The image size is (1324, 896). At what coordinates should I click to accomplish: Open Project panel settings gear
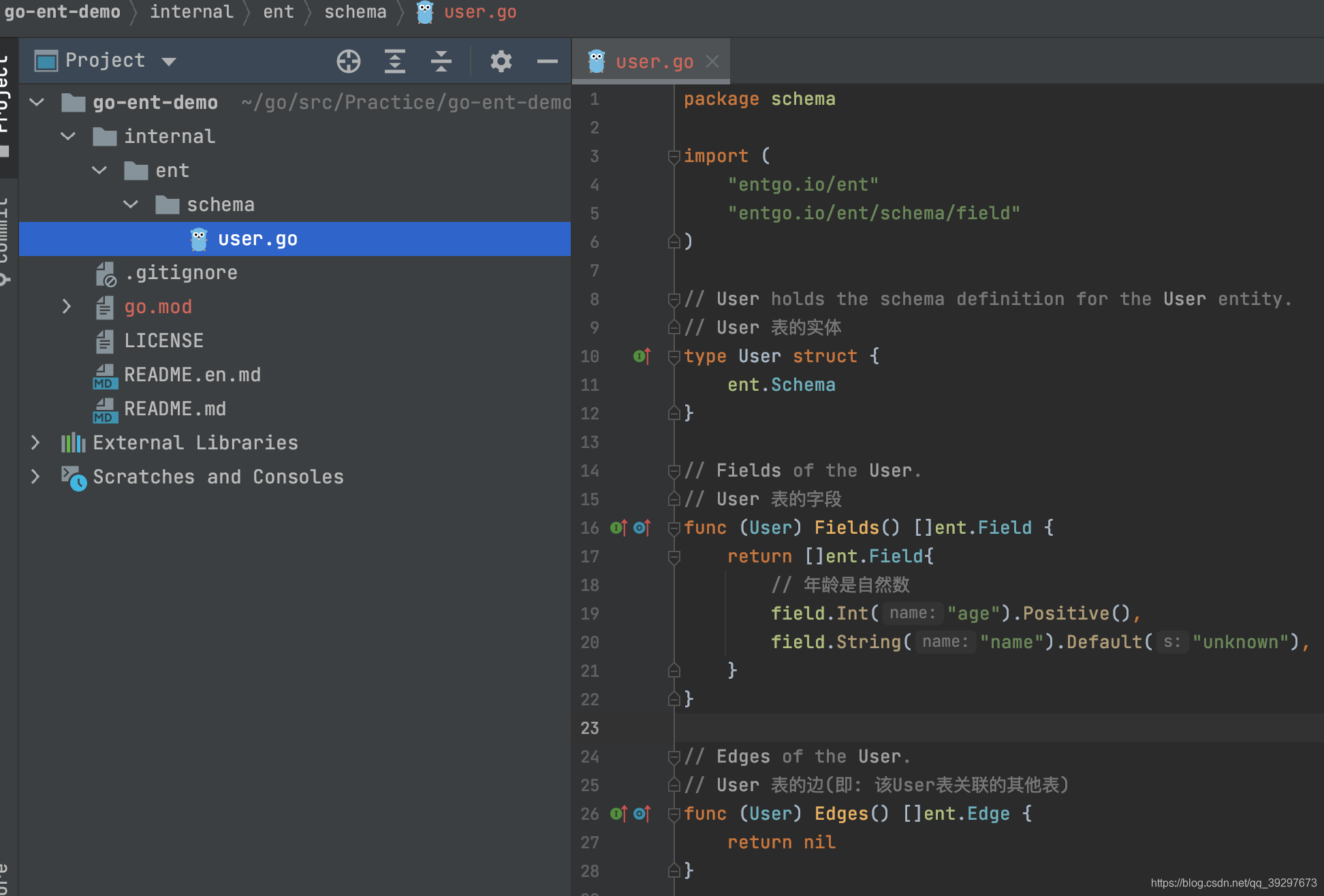coord(501,61)
